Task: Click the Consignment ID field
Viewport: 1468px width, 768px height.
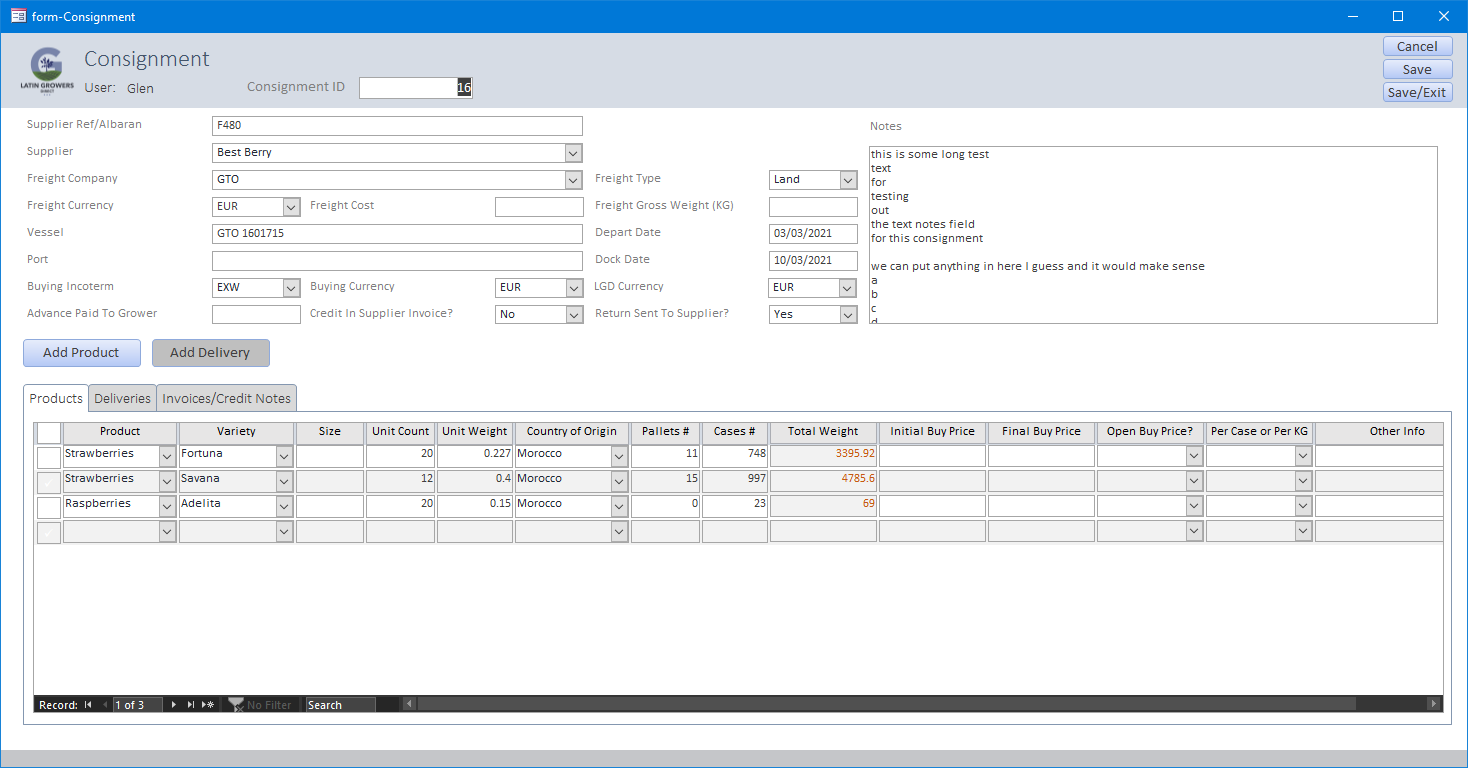Action: point(415,88)
